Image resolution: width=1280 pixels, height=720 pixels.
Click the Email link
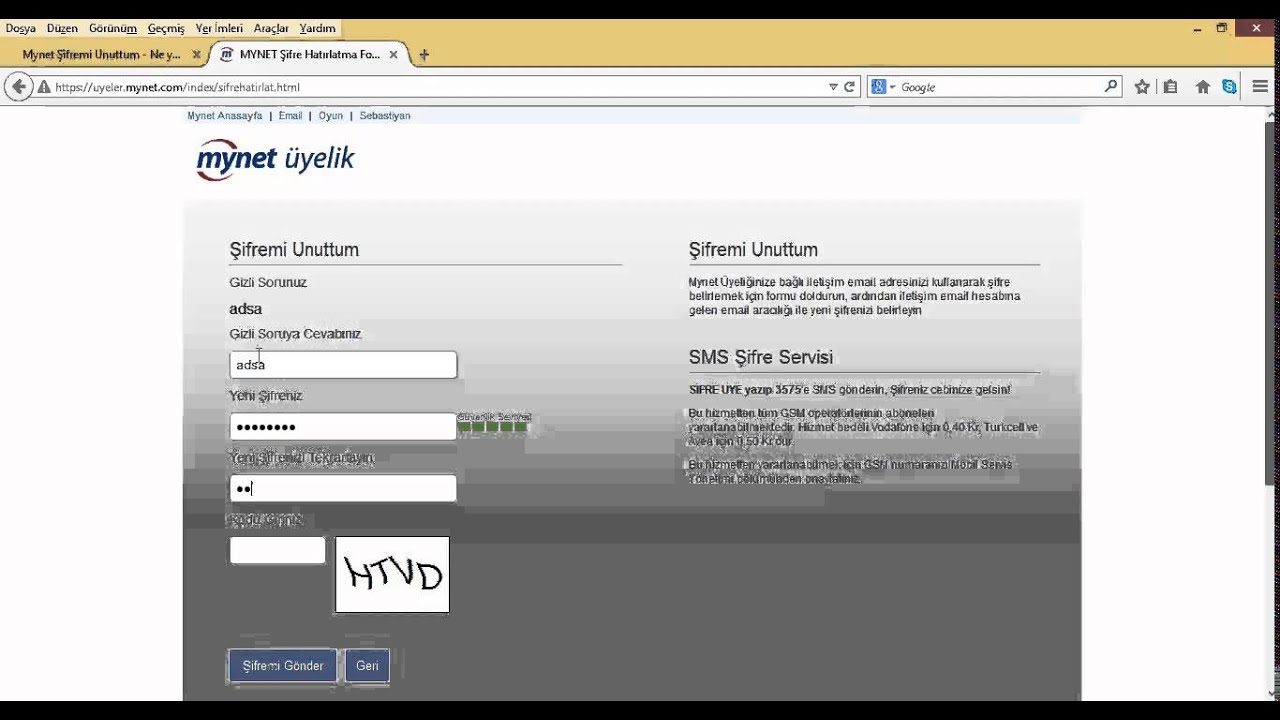290,116
